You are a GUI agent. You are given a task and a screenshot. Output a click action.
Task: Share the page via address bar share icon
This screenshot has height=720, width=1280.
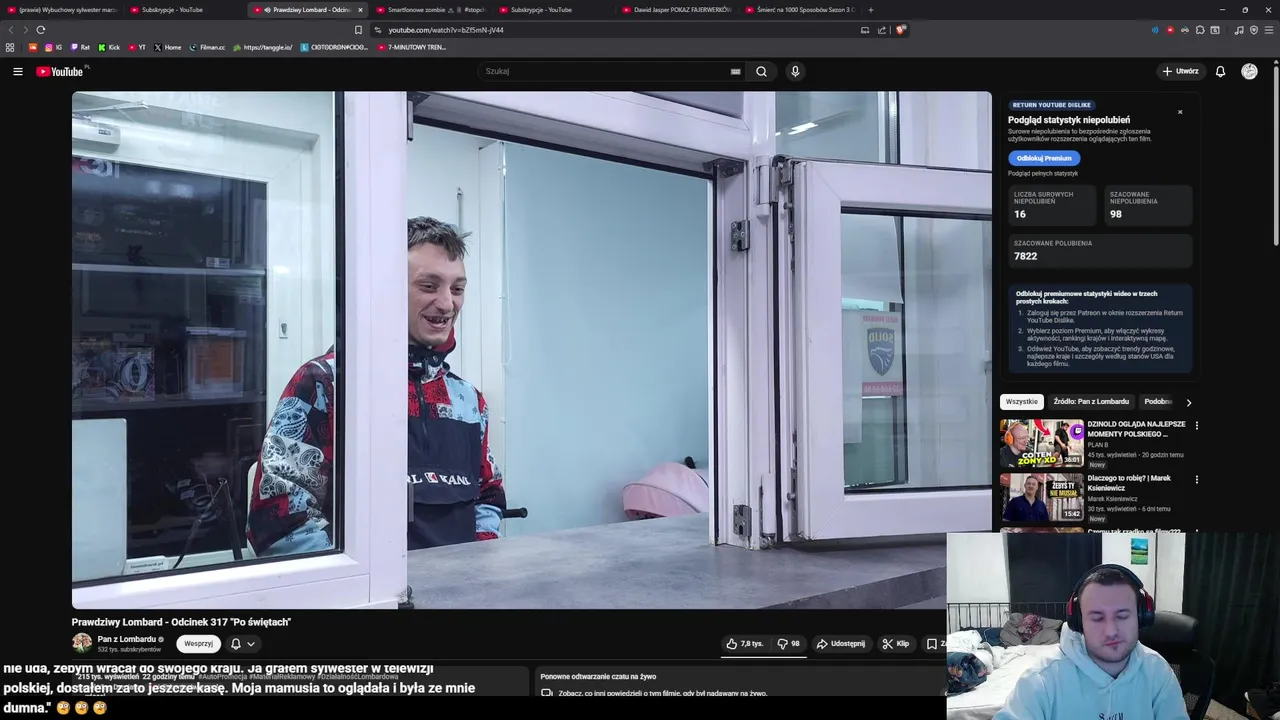tap(882, 30)
